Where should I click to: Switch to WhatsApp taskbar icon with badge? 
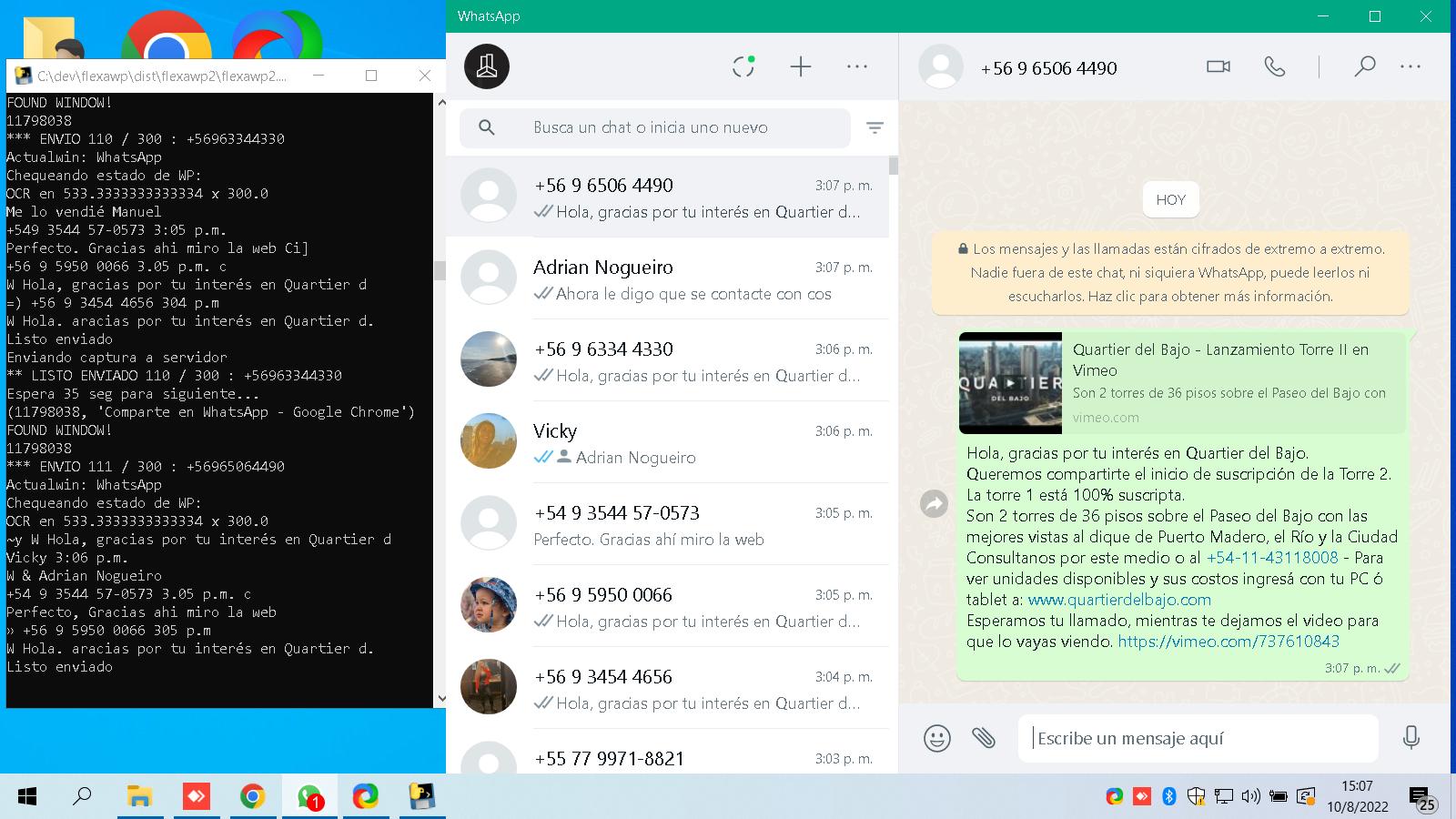point(309,797)
